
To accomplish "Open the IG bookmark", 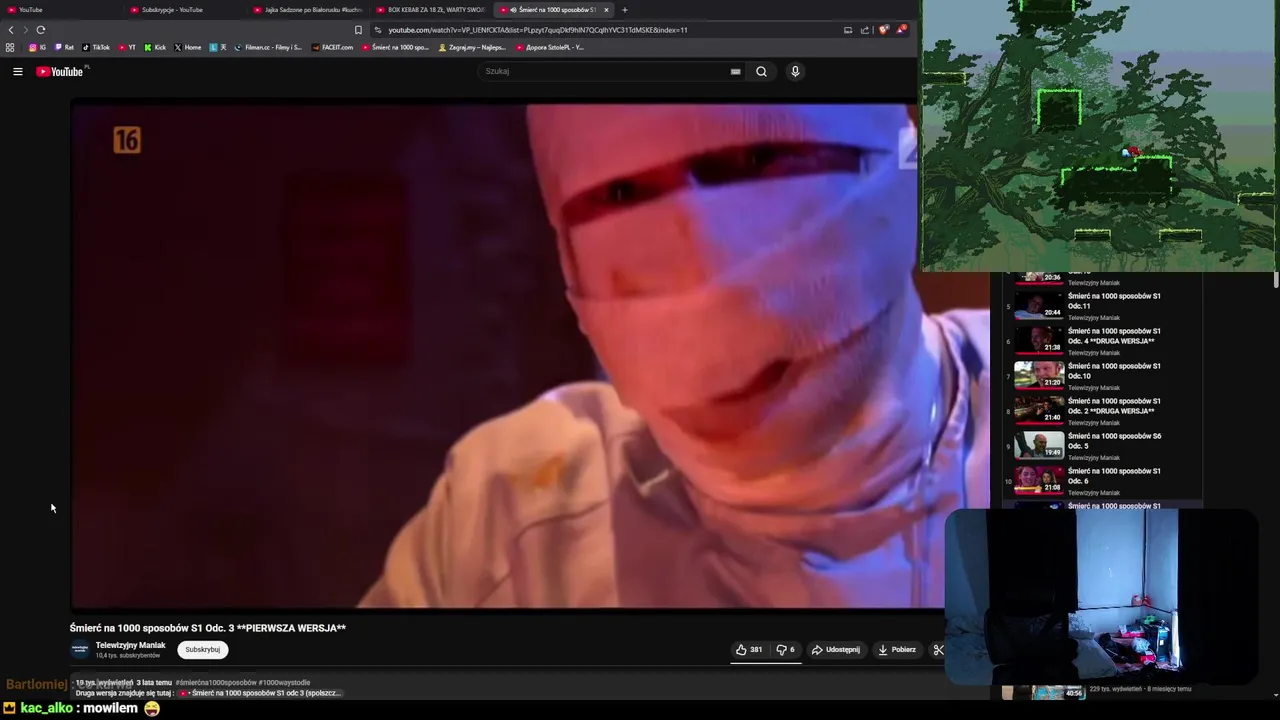I will coord(38,47).
